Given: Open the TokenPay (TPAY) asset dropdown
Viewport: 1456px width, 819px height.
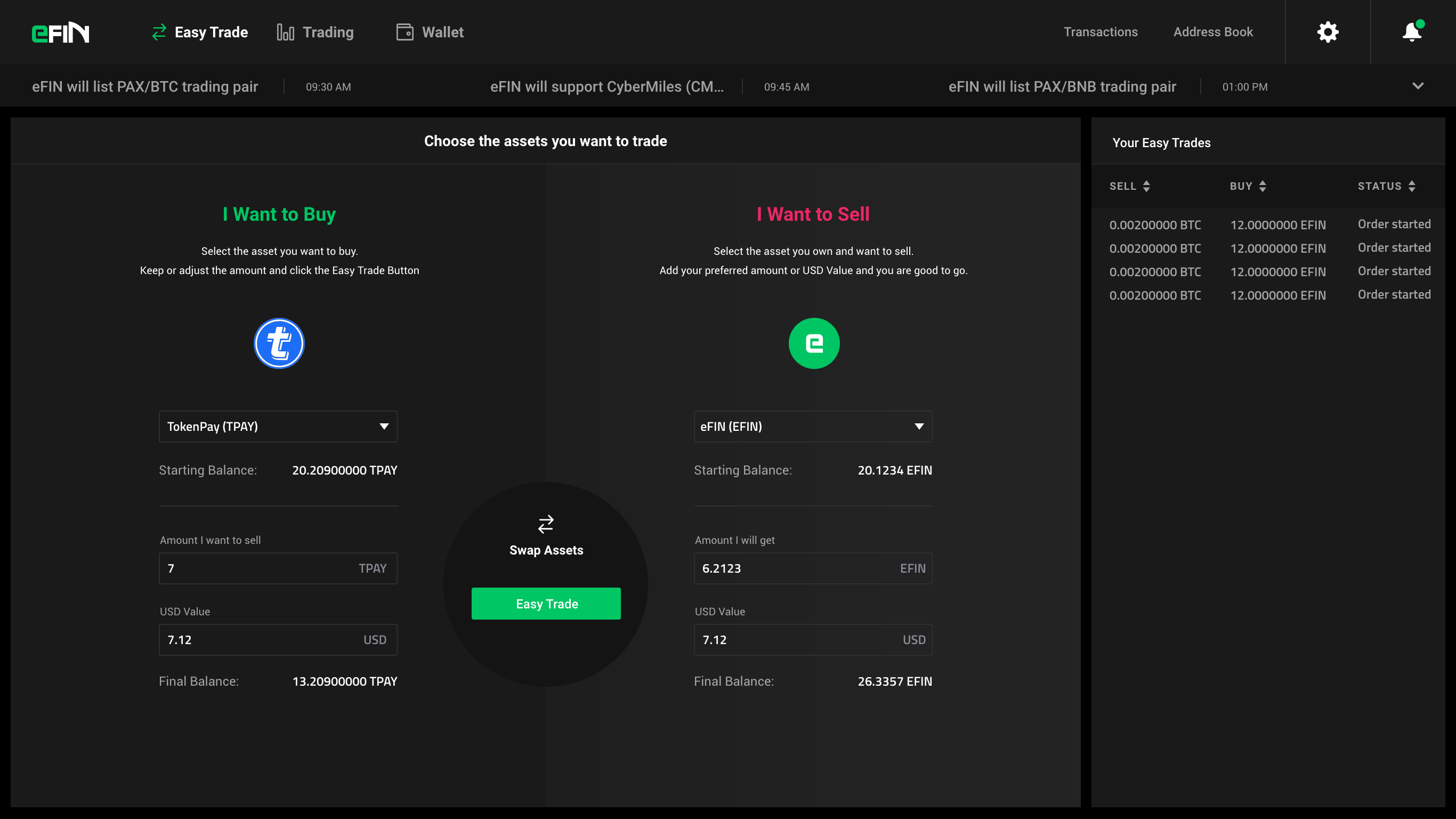Looking at the screenshot, I should (278, 427).
